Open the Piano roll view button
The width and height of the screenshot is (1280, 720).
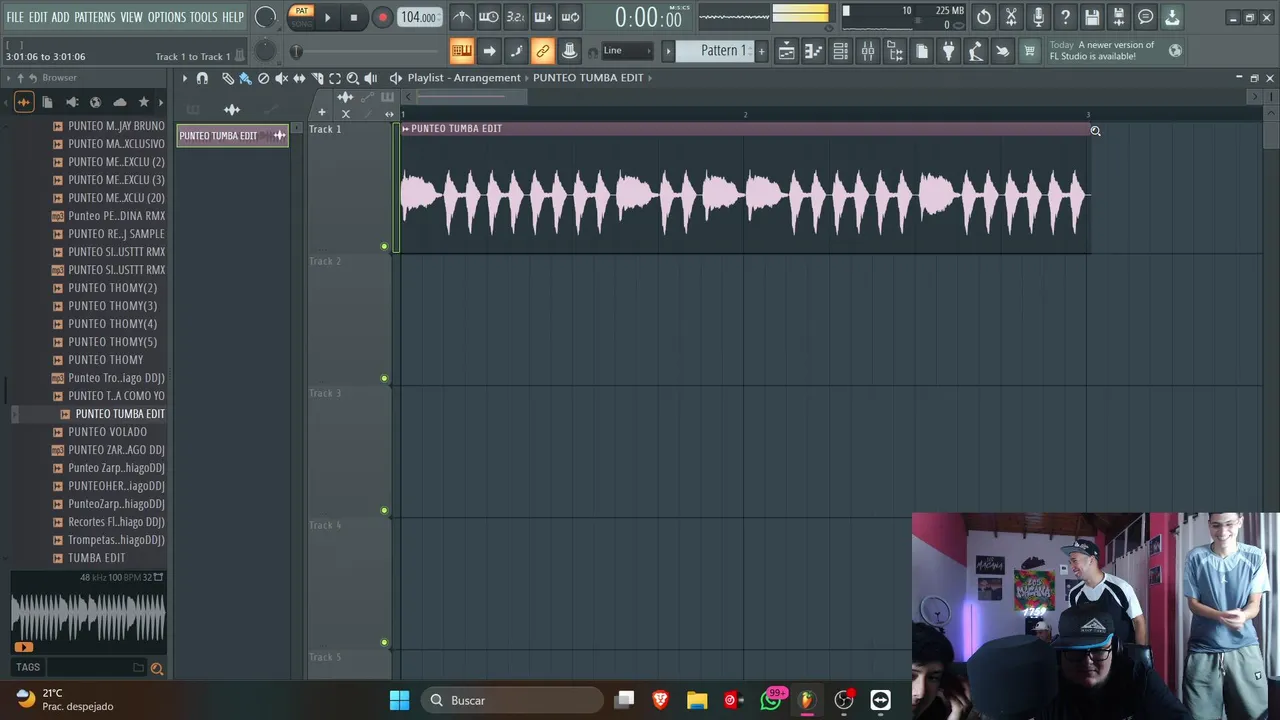coord(814,51)
